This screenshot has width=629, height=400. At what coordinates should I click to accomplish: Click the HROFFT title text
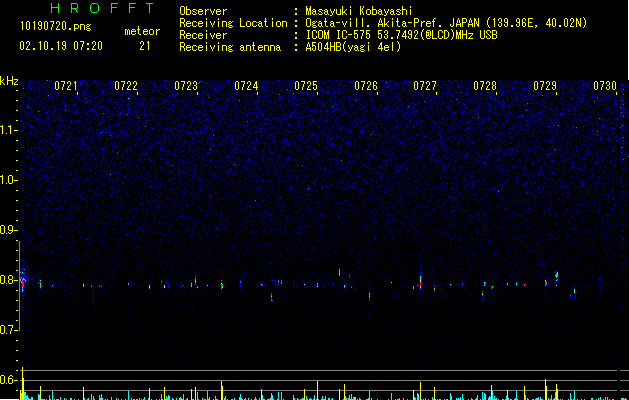point(103,8)
